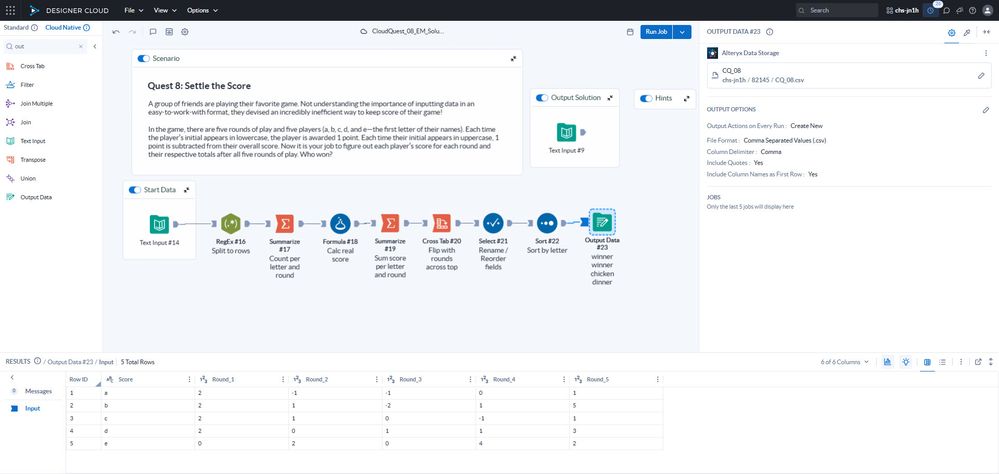Select the Select #21 tool node
Image resolution: width=999 pixels, height=474 pixels.
pos(493,224)
